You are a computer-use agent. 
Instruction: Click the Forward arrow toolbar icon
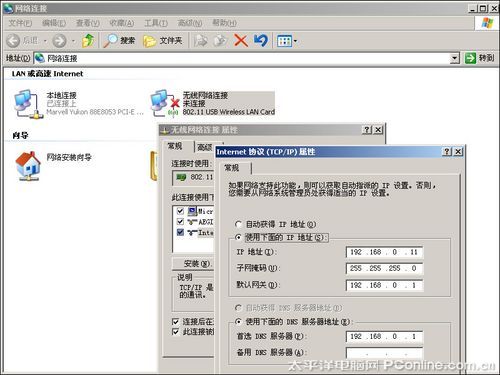pos(59,41)
